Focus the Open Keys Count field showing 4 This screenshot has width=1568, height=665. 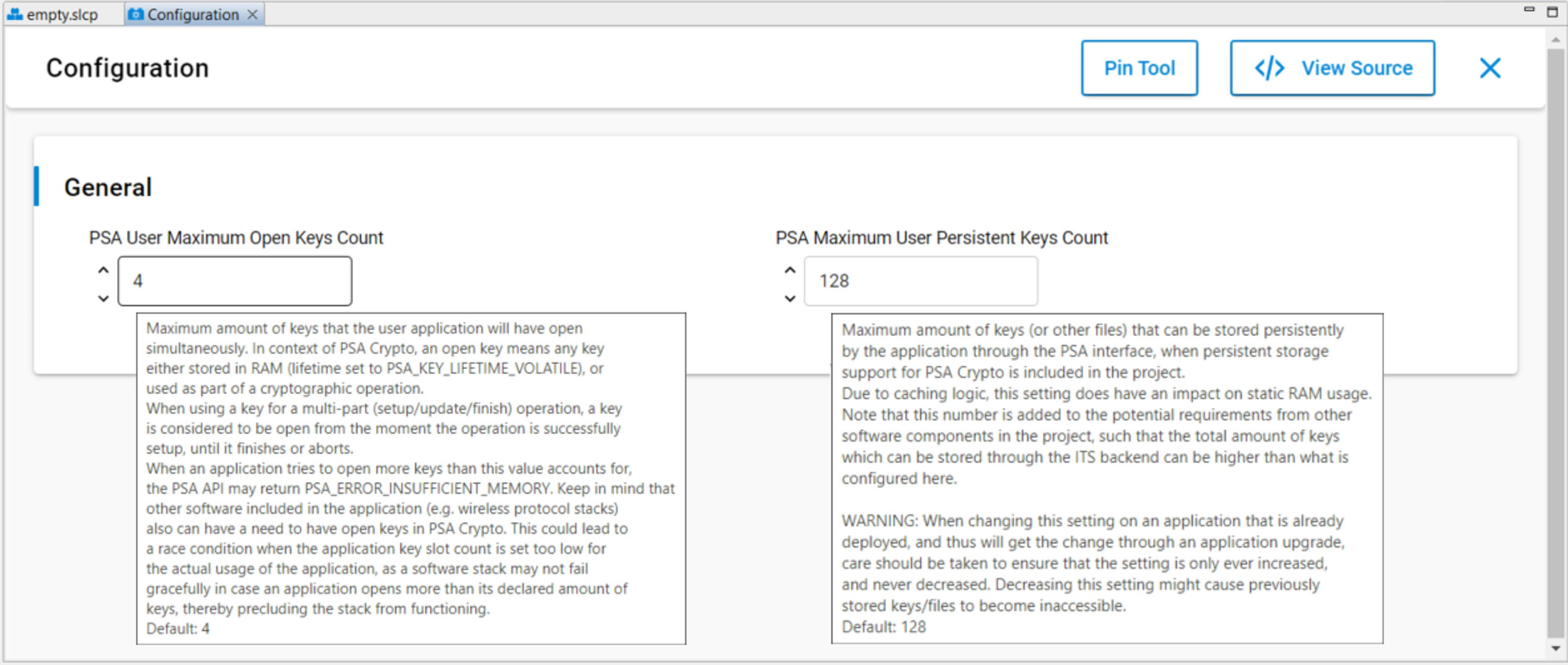pyautogui.click(x=235, y=281)
